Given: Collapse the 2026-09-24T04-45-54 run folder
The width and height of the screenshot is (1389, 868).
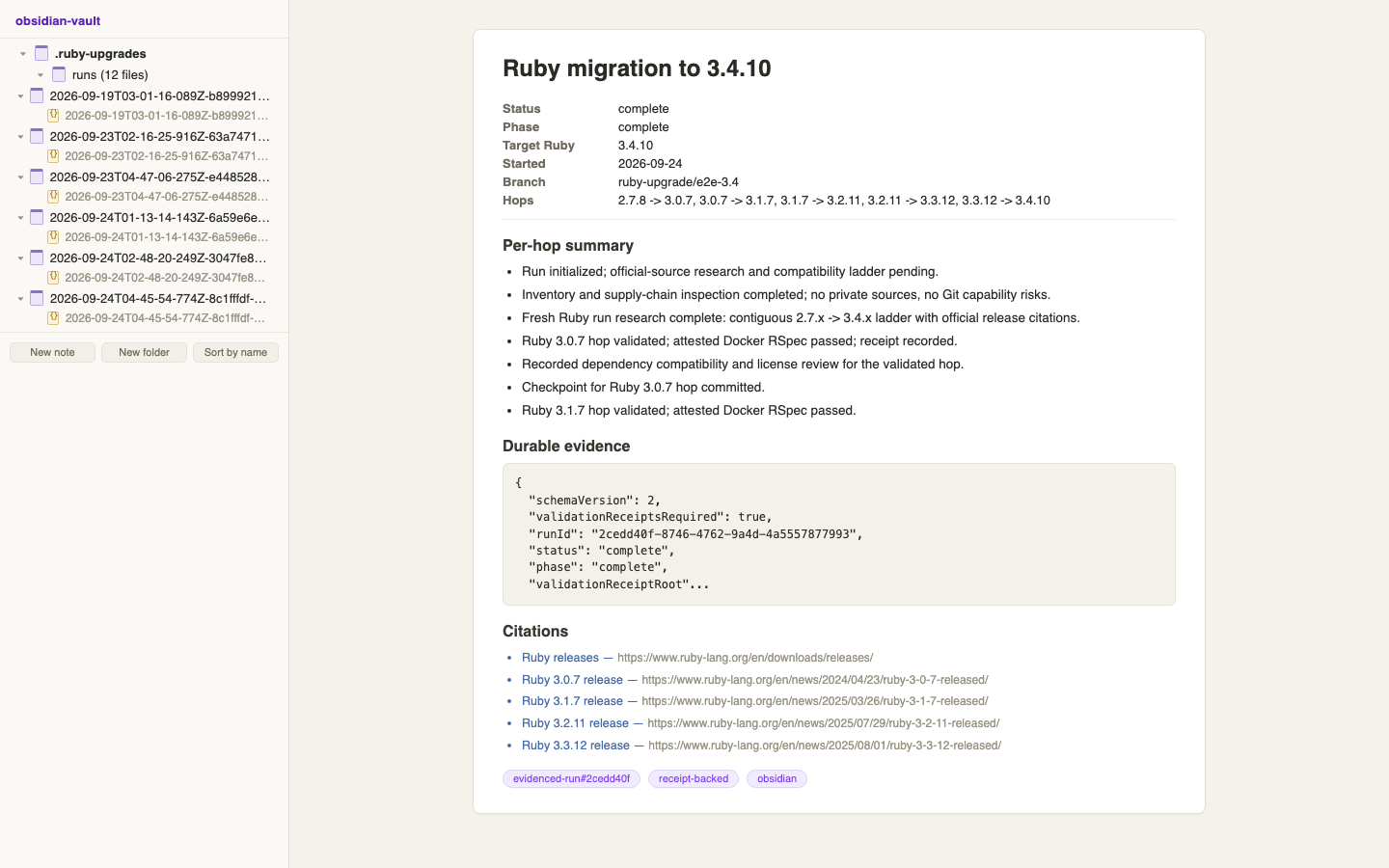Looking at the screenshot, I should [20, 299].
